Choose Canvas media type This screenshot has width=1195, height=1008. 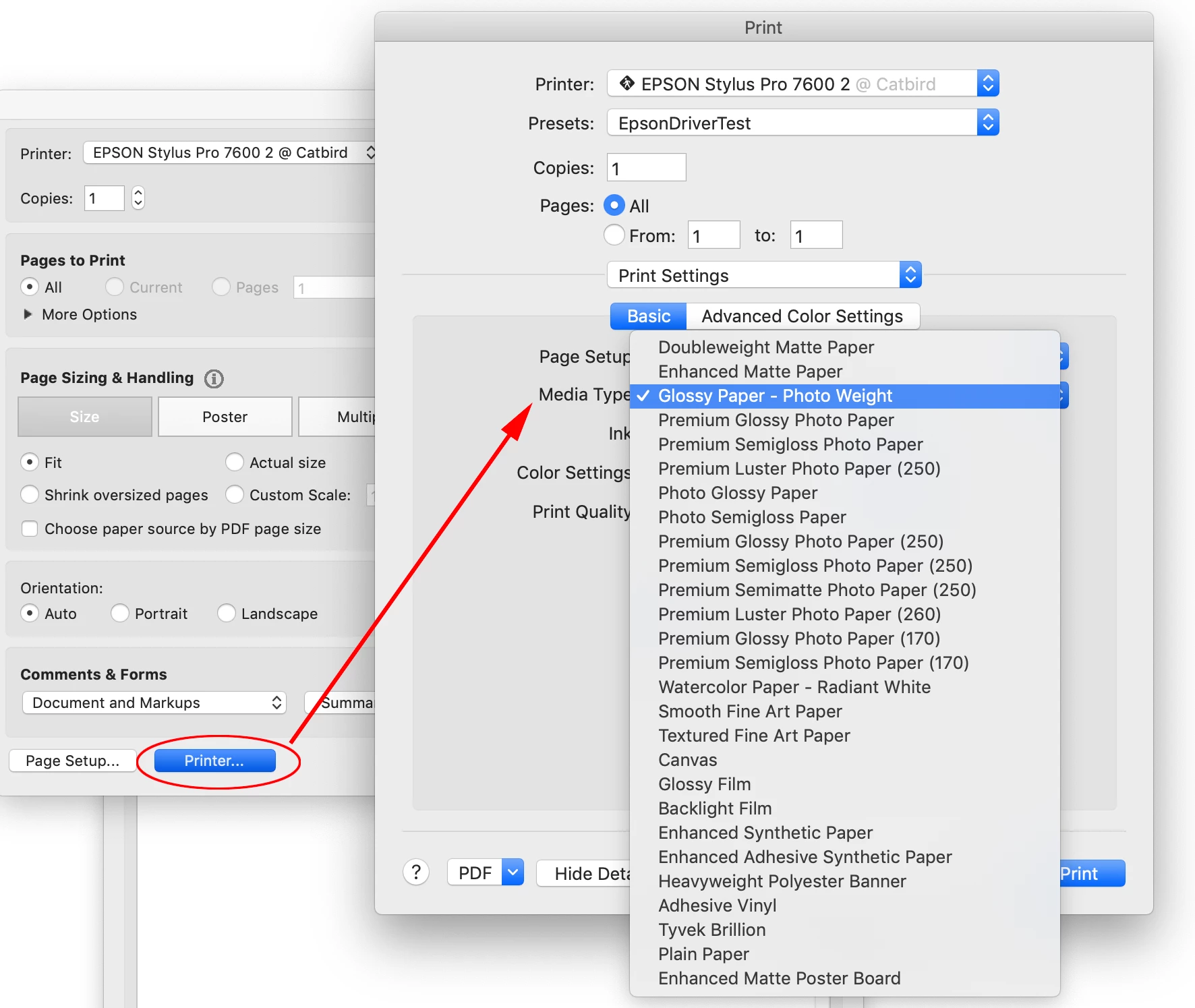[x=844, y=760]
